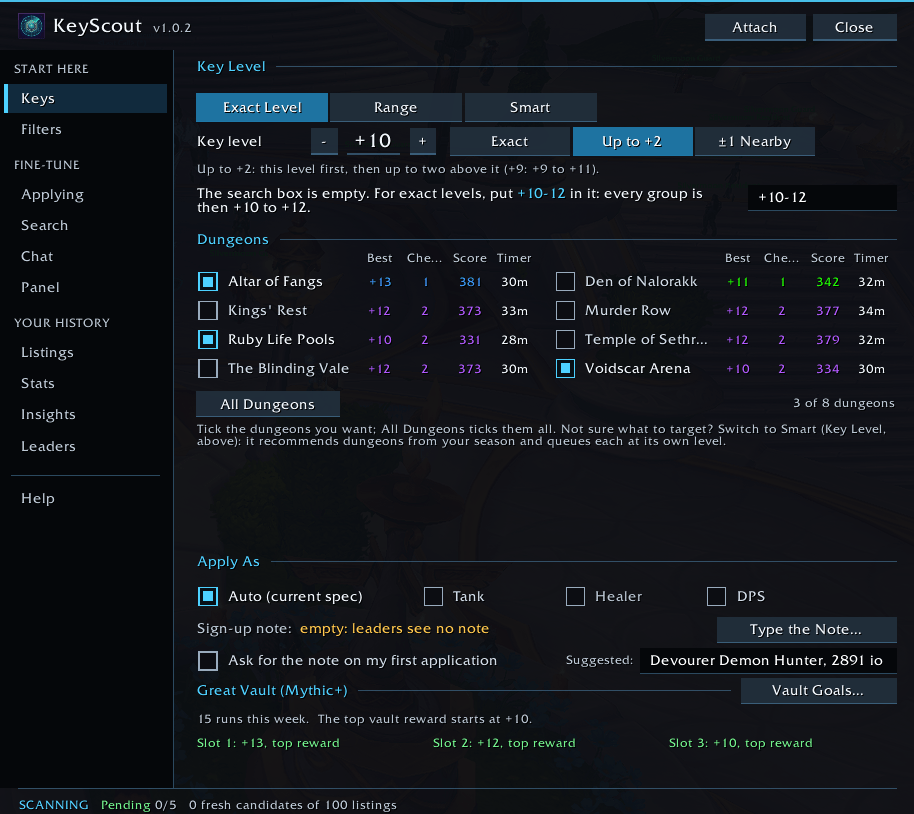Tick the Den of Nalorakk checkbox
The width and height of the screenshot is (914, 814).
pos(565,282)
